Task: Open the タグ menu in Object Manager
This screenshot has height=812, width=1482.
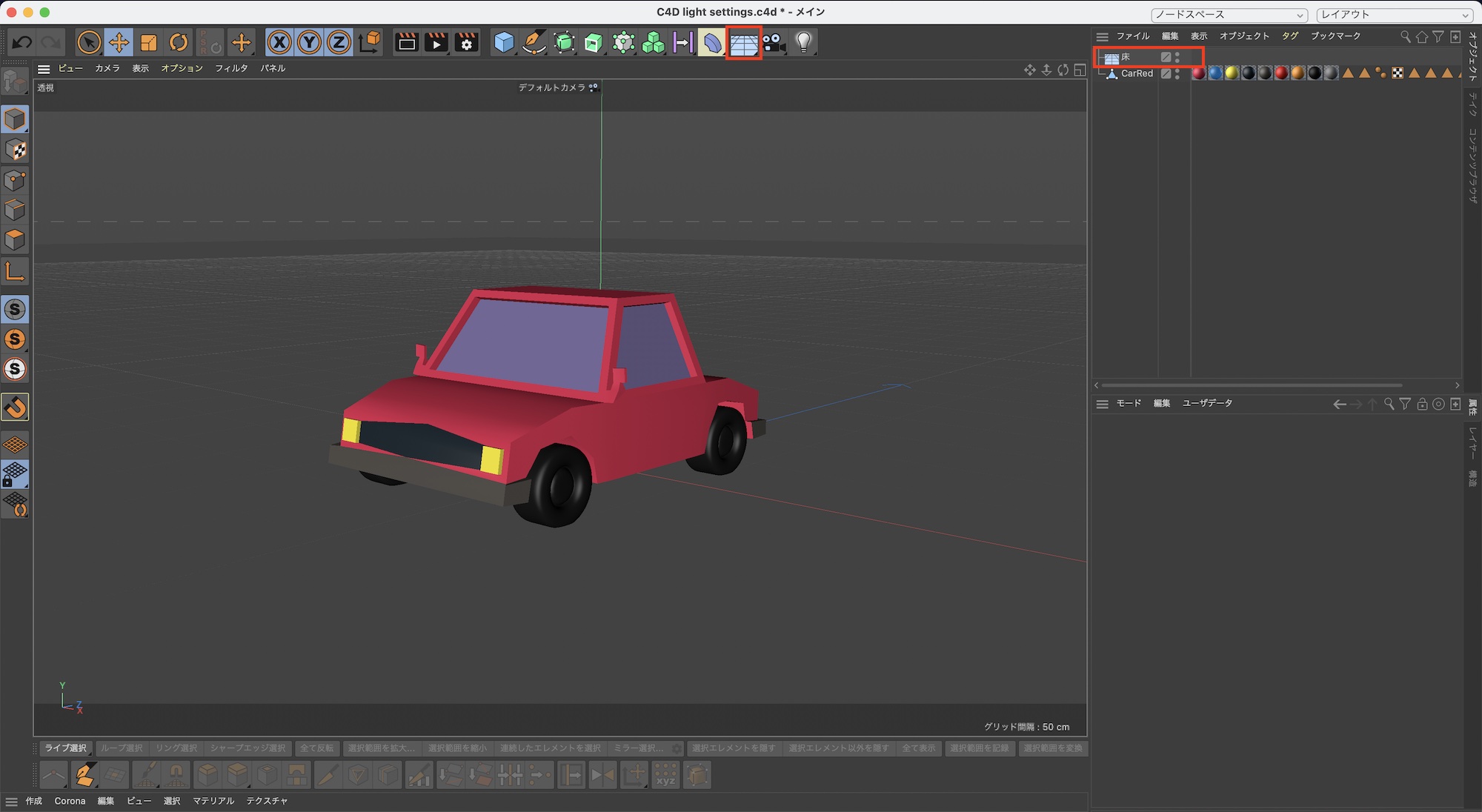Action: [1289, 35]
